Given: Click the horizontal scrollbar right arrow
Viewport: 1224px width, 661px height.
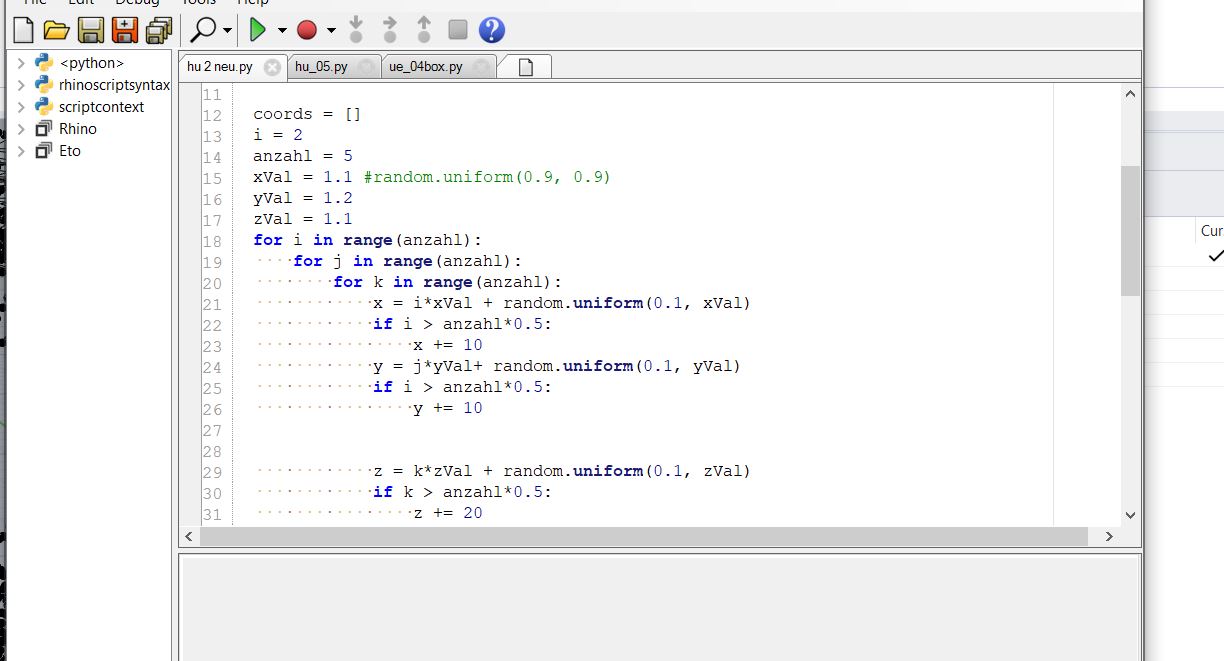Looking at the screenshot, I should coord(1110,536).
